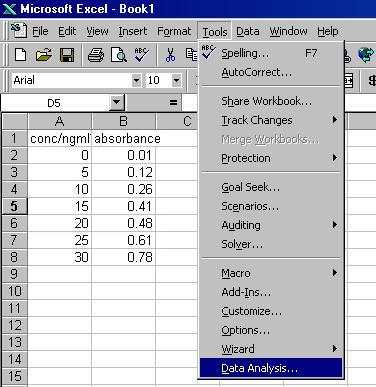Select column A header
376x387 pixels.
tap(60, 121)
